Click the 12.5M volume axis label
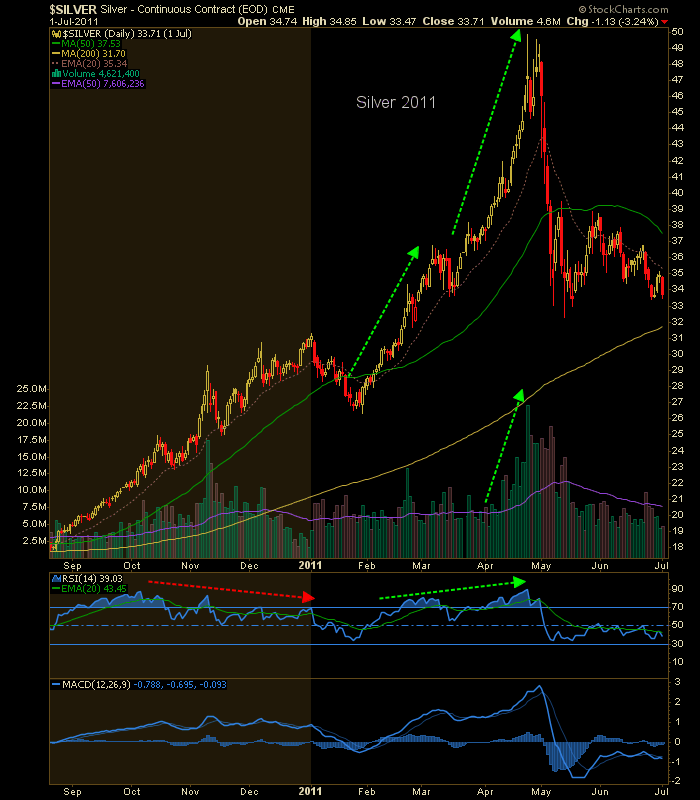The height and width of the screenshot is (800, 700). click(x=31, y=473)
